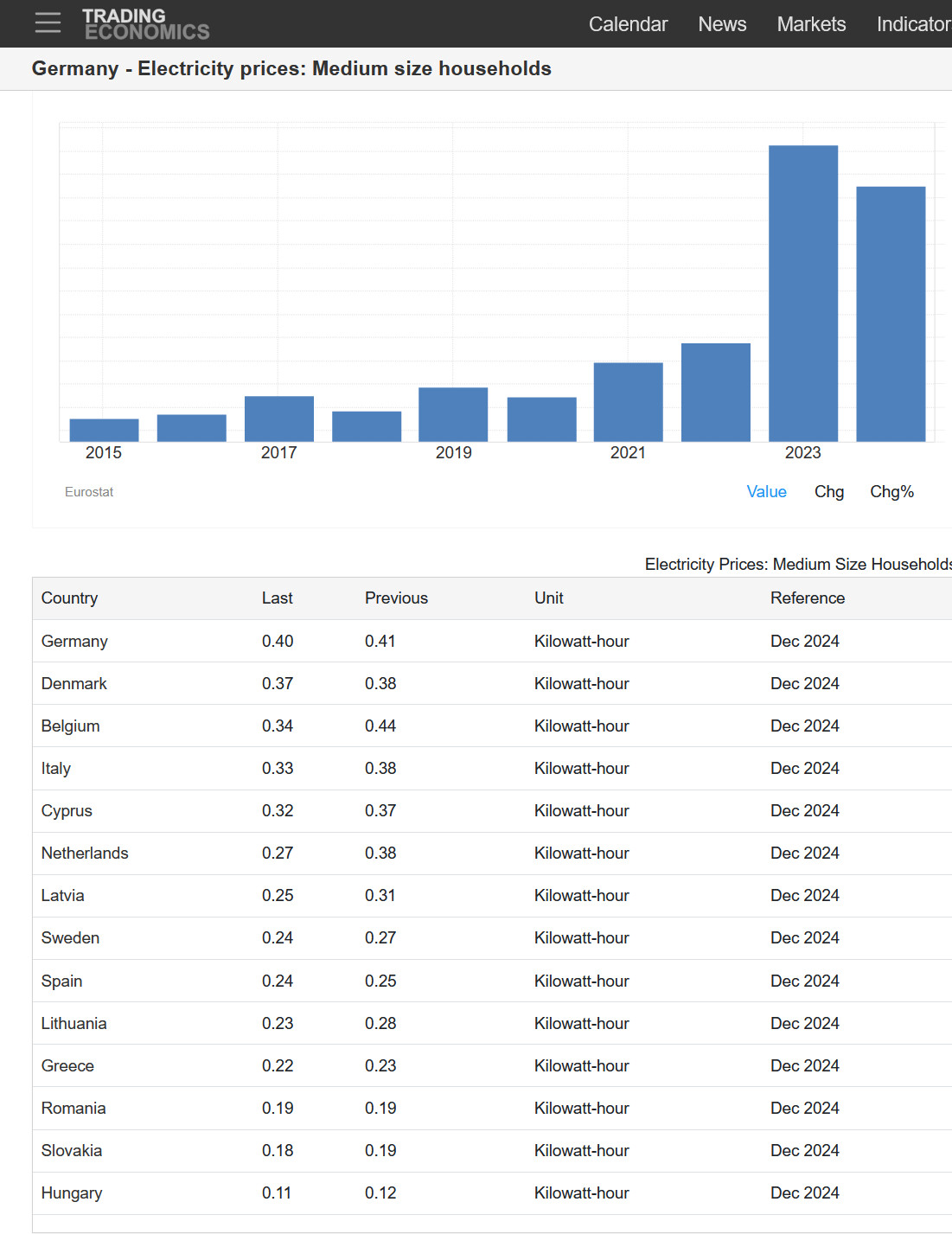
Task: Click Germany's Dec 2024 reference cell
Action: tap(805, 641)
